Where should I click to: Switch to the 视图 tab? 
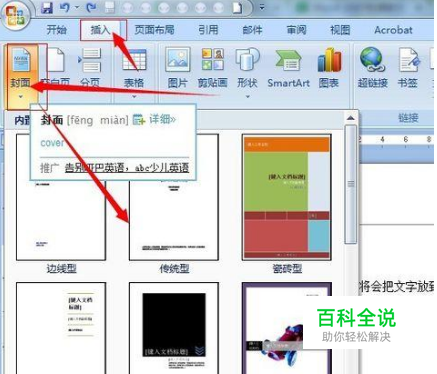click(340, 30)
